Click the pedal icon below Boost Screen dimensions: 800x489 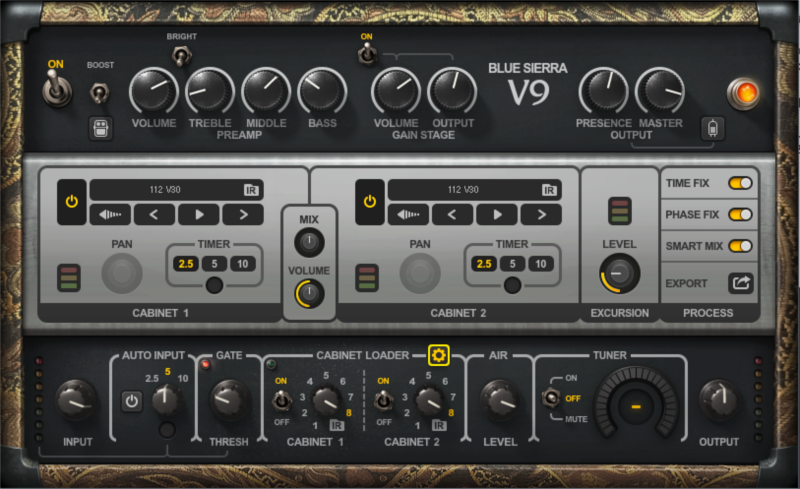[101, 128]
